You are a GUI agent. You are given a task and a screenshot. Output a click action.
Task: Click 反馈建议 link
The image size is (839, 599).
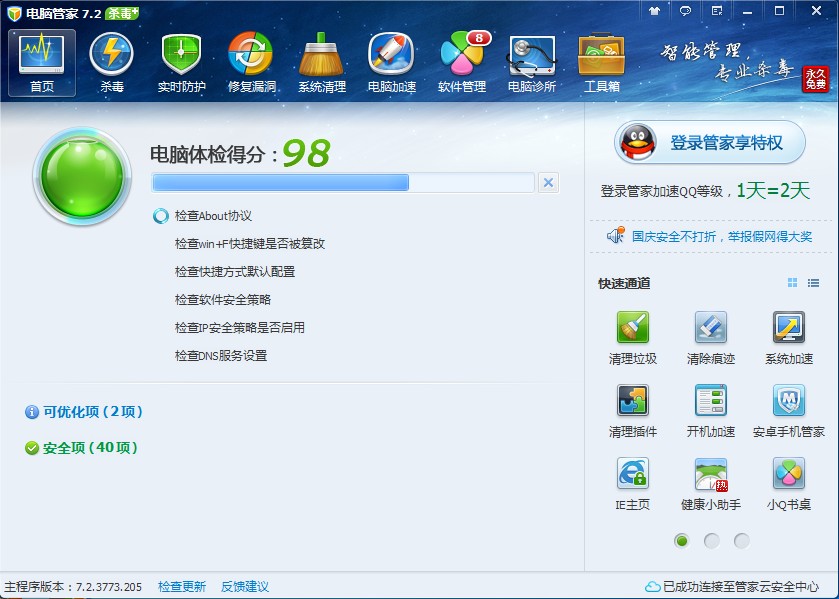pos(245,587)
